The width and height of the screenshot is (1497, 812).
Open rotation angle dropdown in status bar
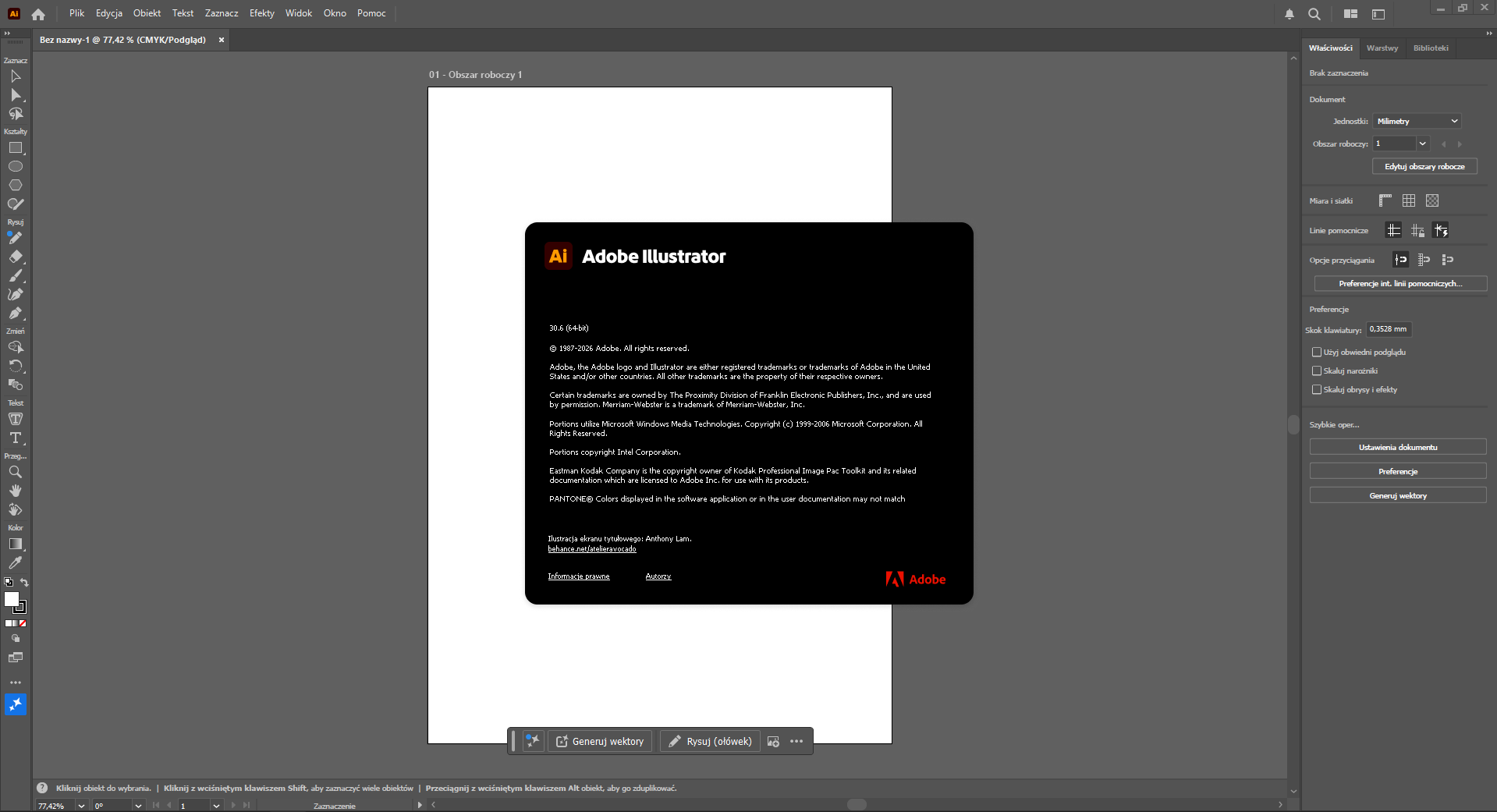click(x=138, y=806)
